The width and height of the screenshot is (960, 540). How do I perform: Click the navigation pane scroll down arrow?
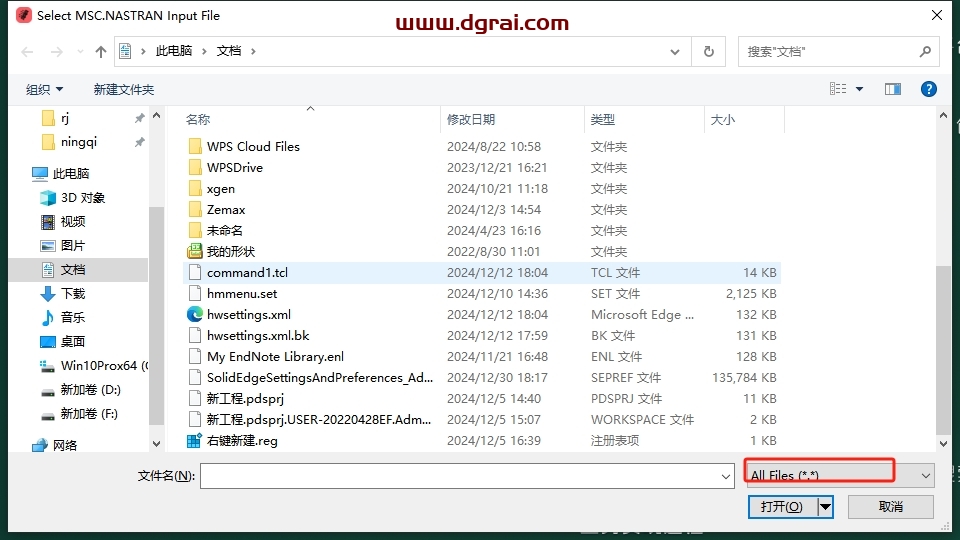tap(156, 444)
